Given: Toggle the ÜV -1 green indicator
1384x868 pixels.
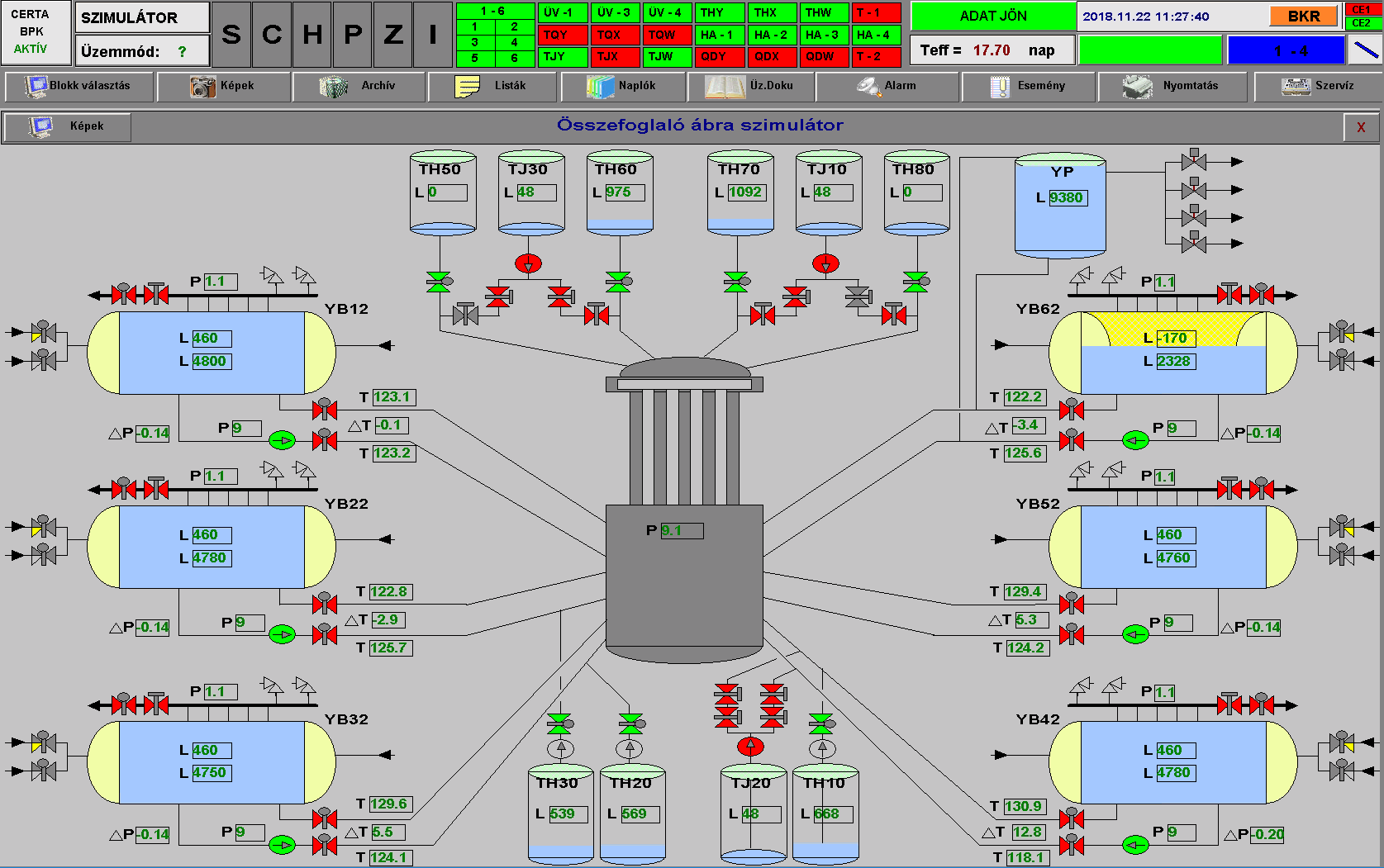Looking at the screenshot, I should 562,13.
